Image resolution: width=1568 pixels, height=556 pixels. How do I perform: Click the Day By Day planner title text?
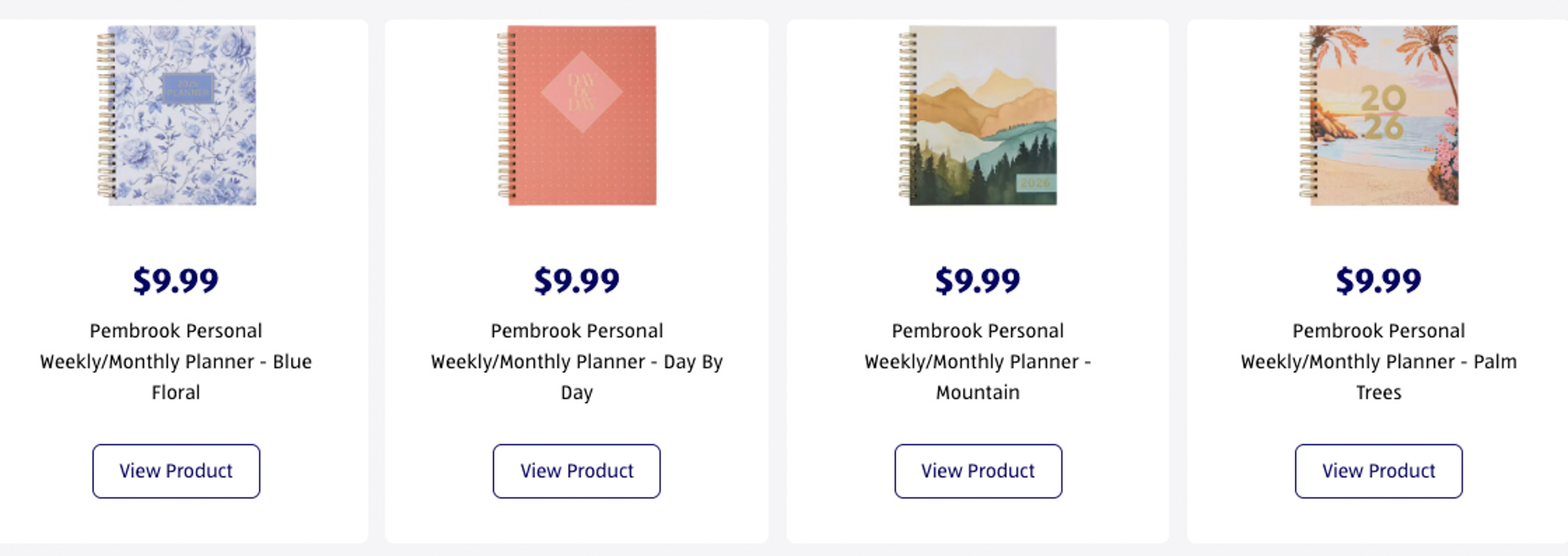point(577,361)
